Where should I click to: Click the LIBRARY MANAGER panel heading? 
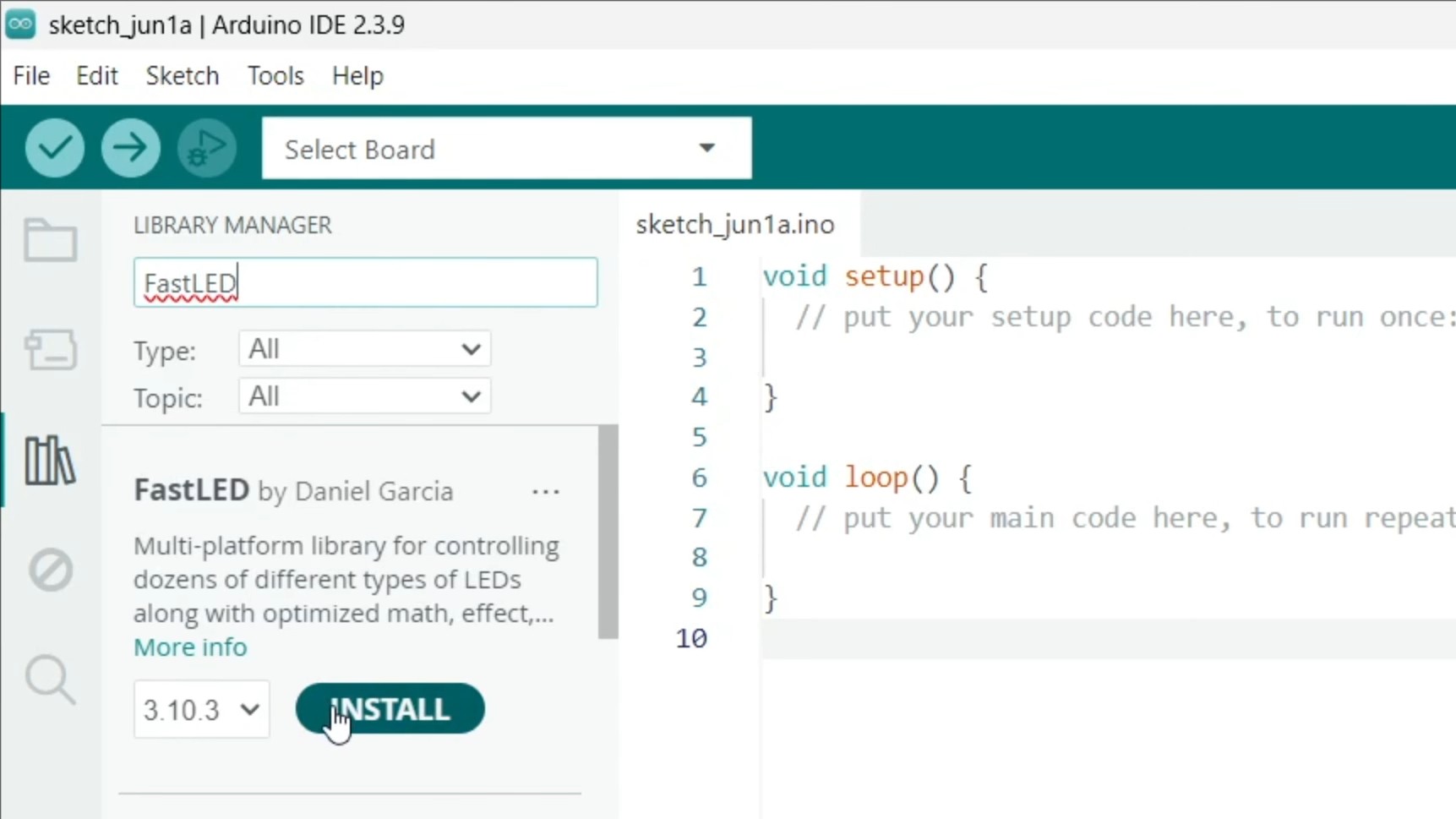pos(232,226)
